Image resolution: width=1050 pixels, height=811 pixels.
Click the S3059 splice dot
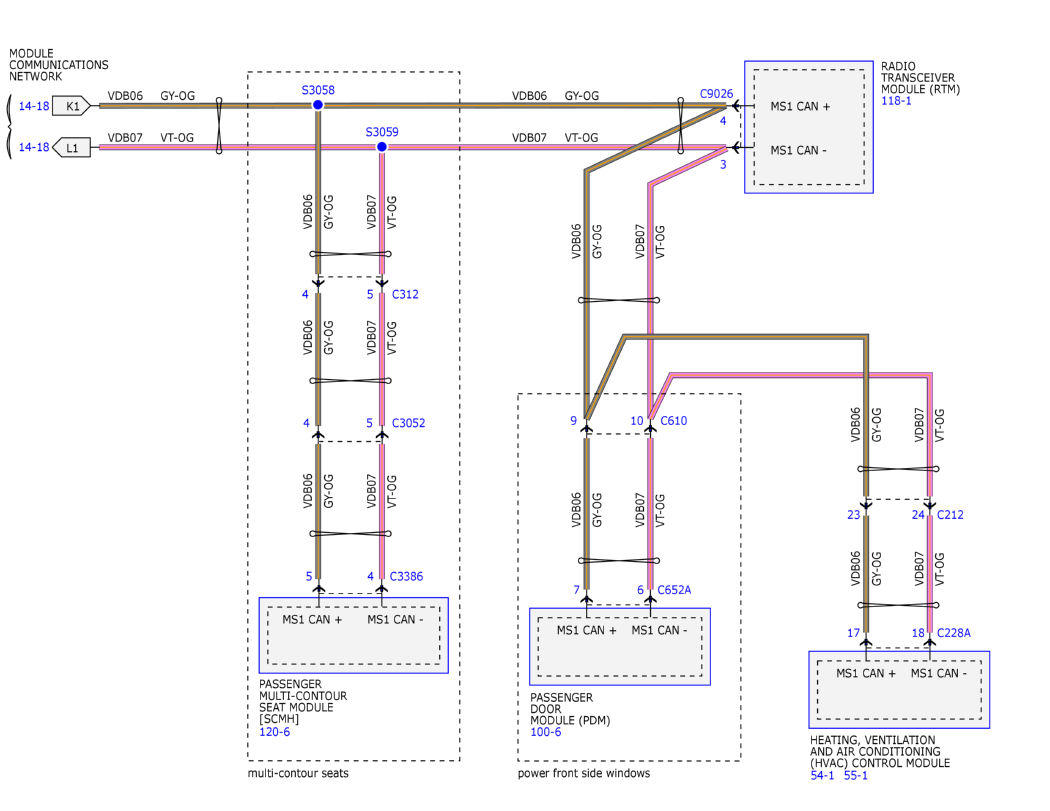381,147
